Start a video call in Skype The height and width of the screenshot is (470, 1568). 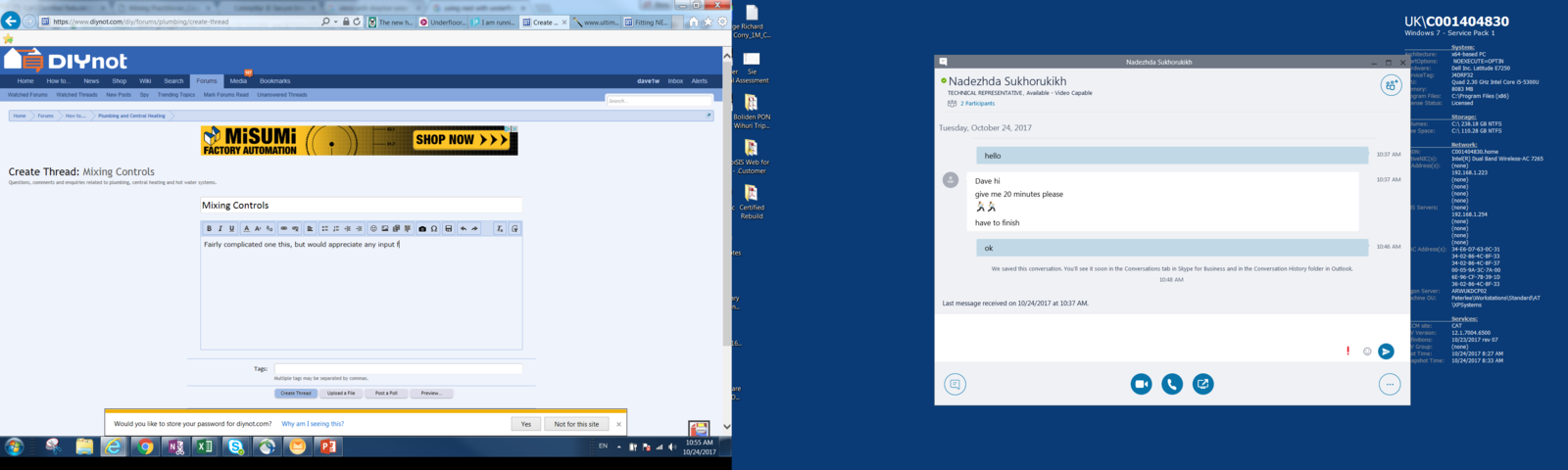[1141, 385]
